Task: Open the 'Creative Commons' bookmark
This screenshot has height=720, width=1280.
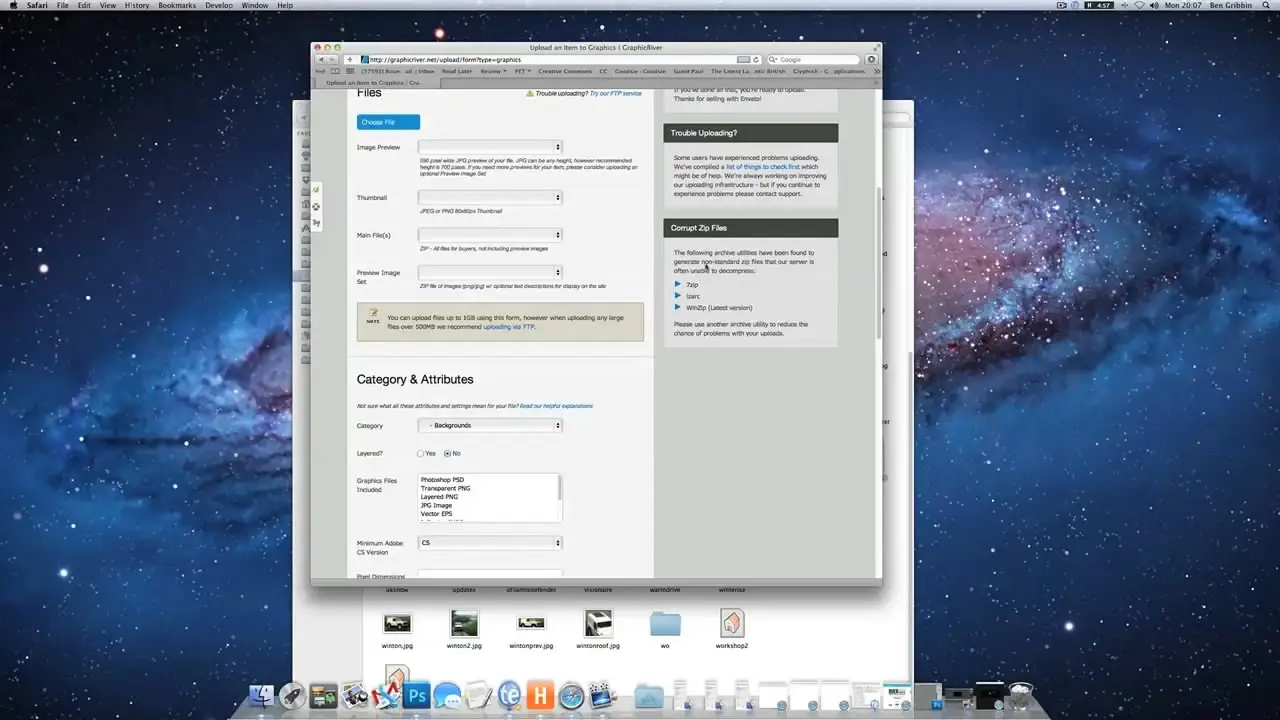Action: pos(565,71)
